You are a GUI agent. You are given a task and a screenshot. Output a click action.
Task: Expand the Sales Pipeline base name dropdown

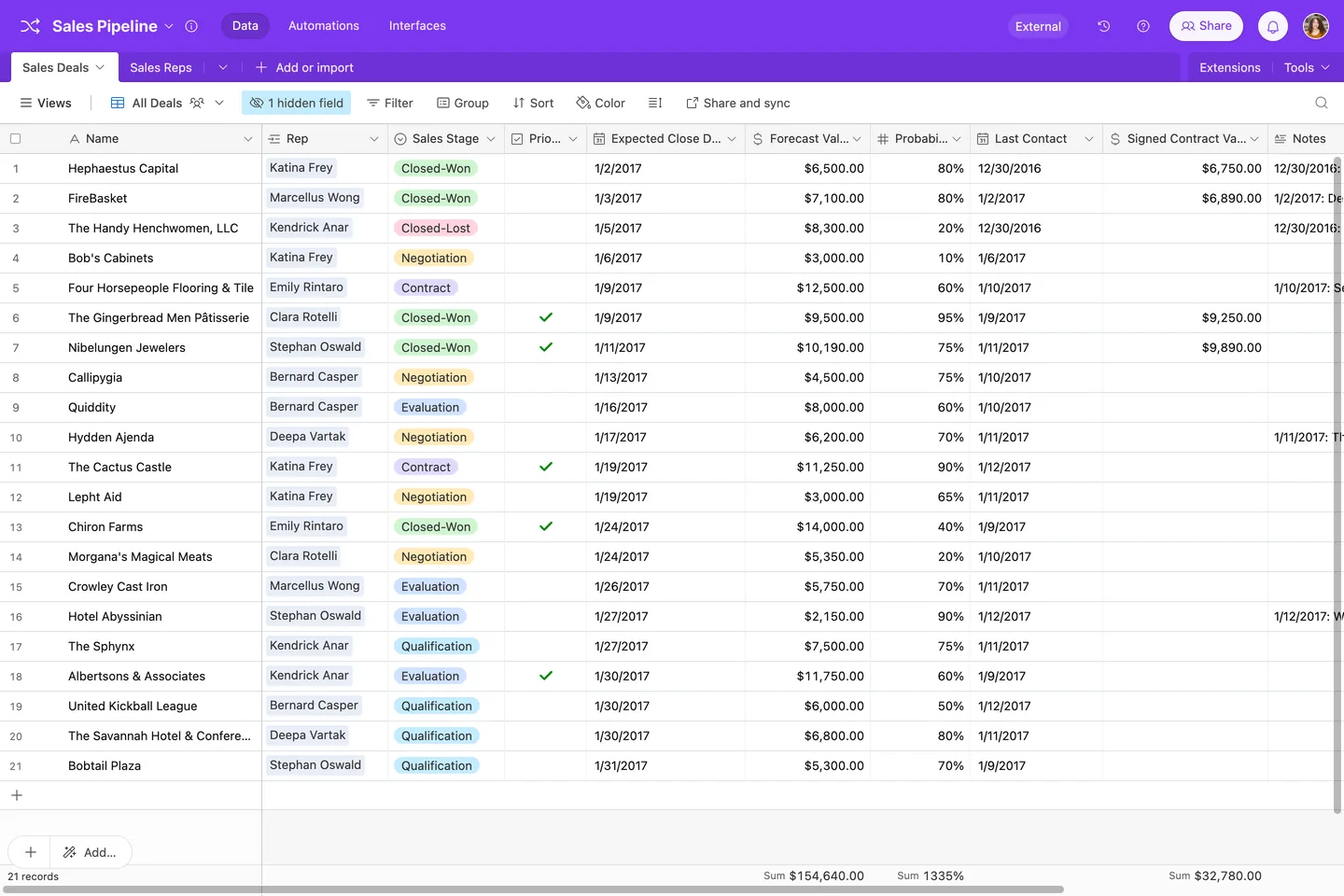[169, 26]
